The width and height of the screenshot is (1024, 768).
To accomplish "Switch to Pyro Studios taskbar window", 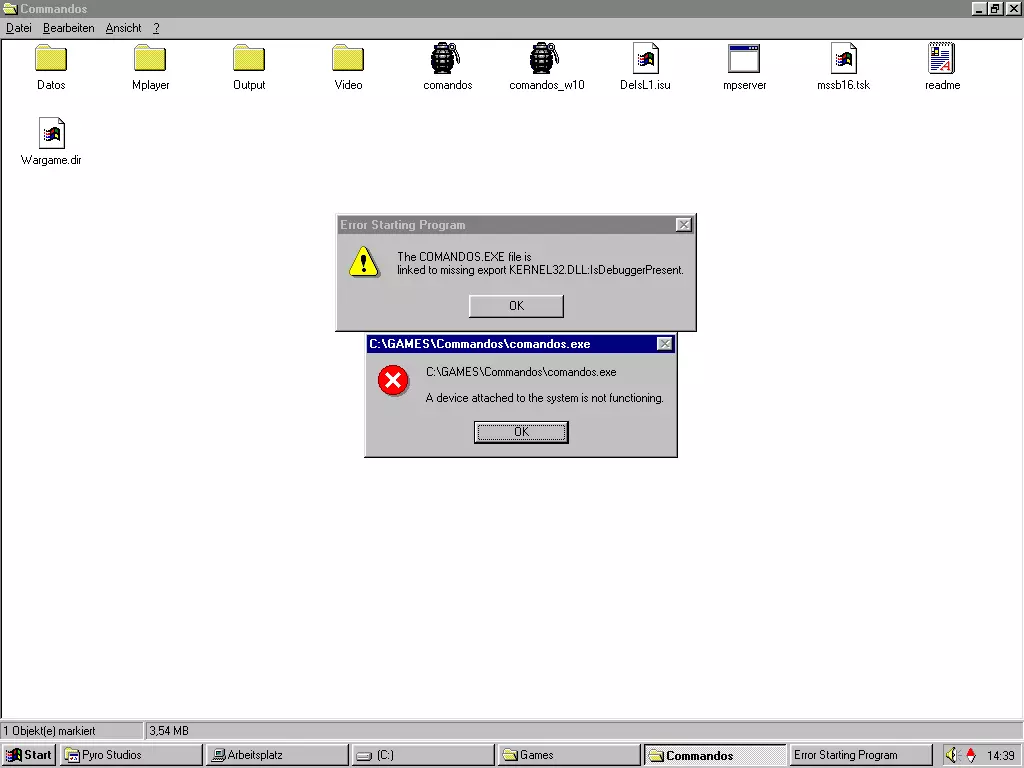I will (131, 755).
